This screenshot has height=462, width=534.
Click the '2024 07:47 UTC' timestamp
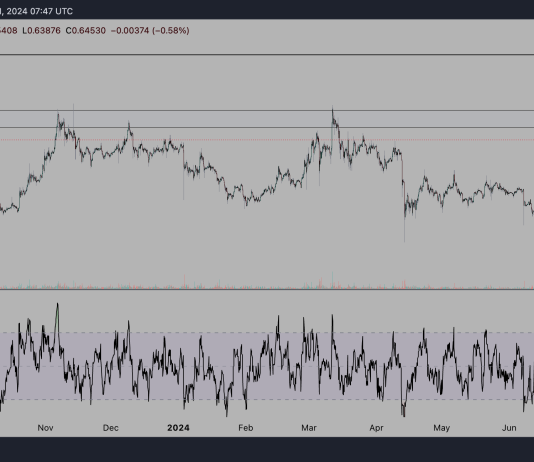(x=40, y=11)
